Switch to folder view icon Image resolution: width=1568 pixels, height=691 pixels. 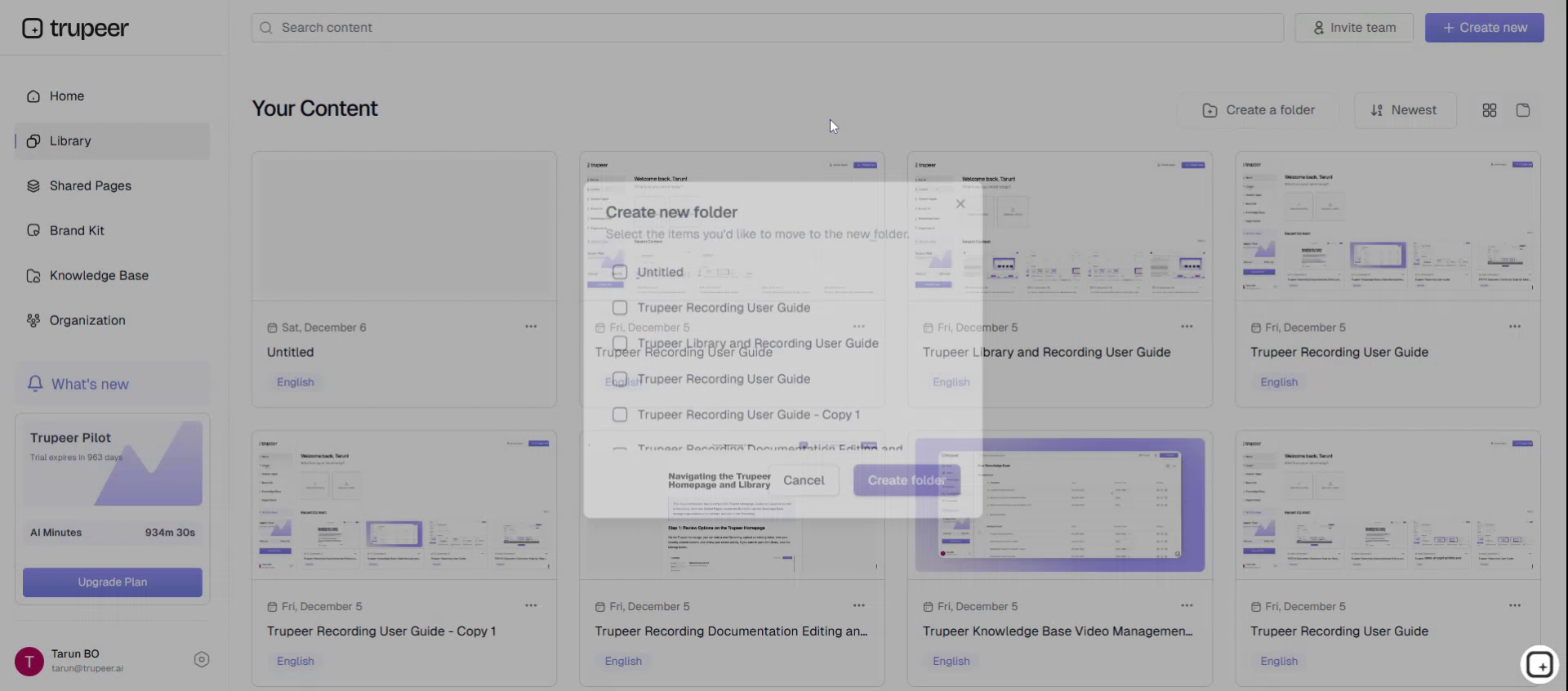point(1523,110)
